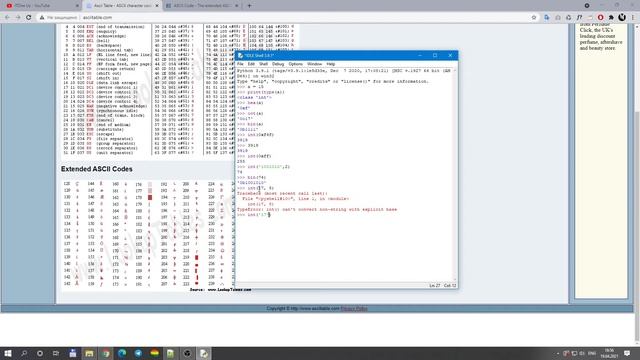Image resolution: width=640 pixels, height=360 pixels.
Task: Open a new browser tab
Action: tap(249, 6)
